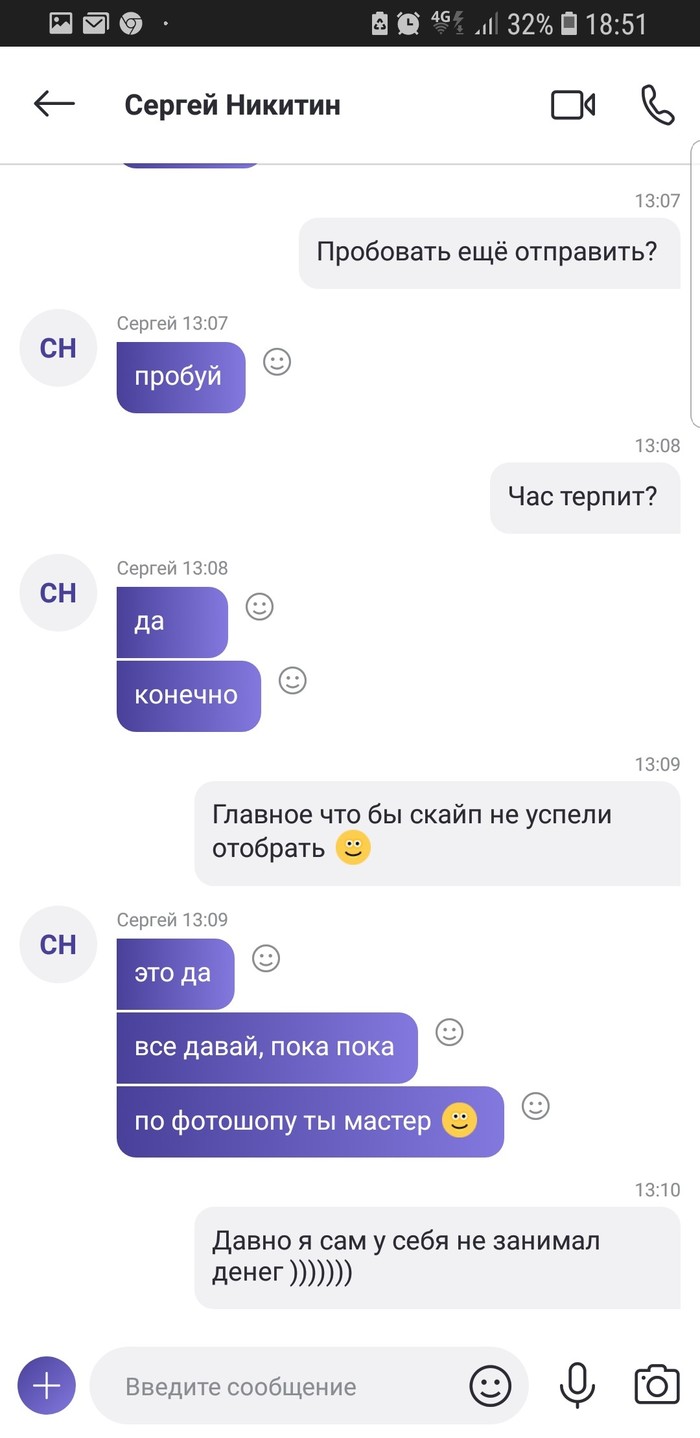Open contact info via Сергей Никитин title
The width and height of the screenshot is (700, 1438).
pos(232,105)
